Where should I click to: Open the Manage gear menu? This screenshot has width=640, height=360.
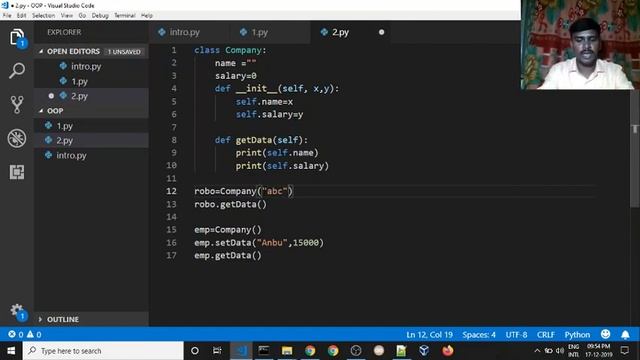point(17,312)
